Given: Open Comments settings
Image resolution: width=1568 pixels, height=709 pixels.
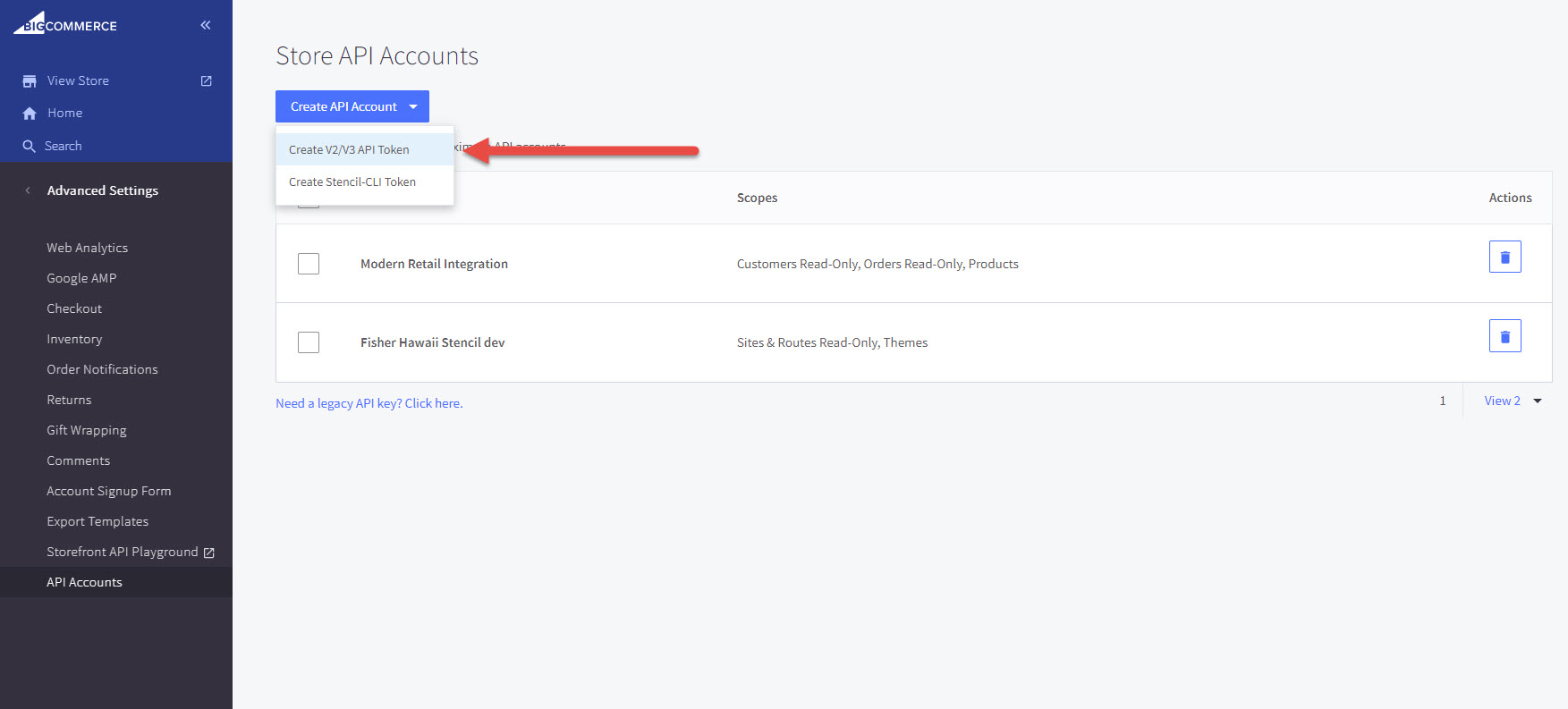Looking at the screenshot, I should 79,460.
